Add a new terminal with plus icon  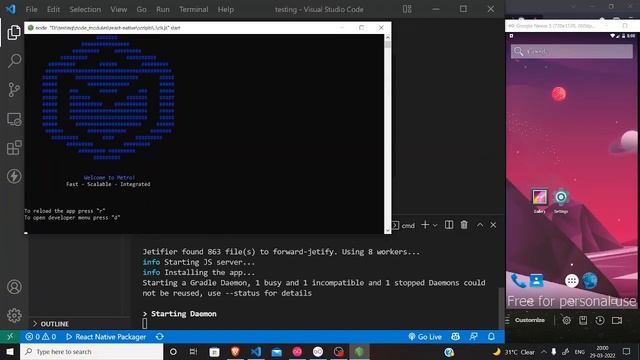[x=425, y=225]
